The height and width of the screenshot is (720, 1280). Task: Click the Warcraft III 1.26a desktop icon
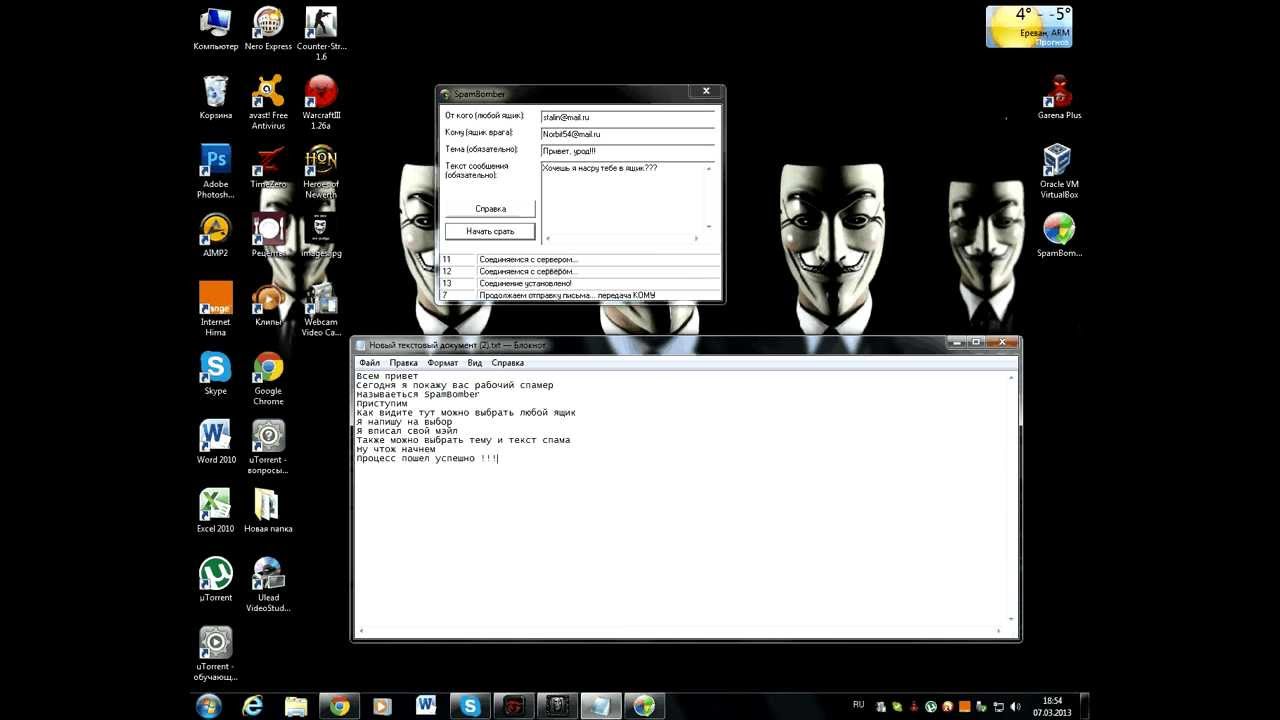321,103
